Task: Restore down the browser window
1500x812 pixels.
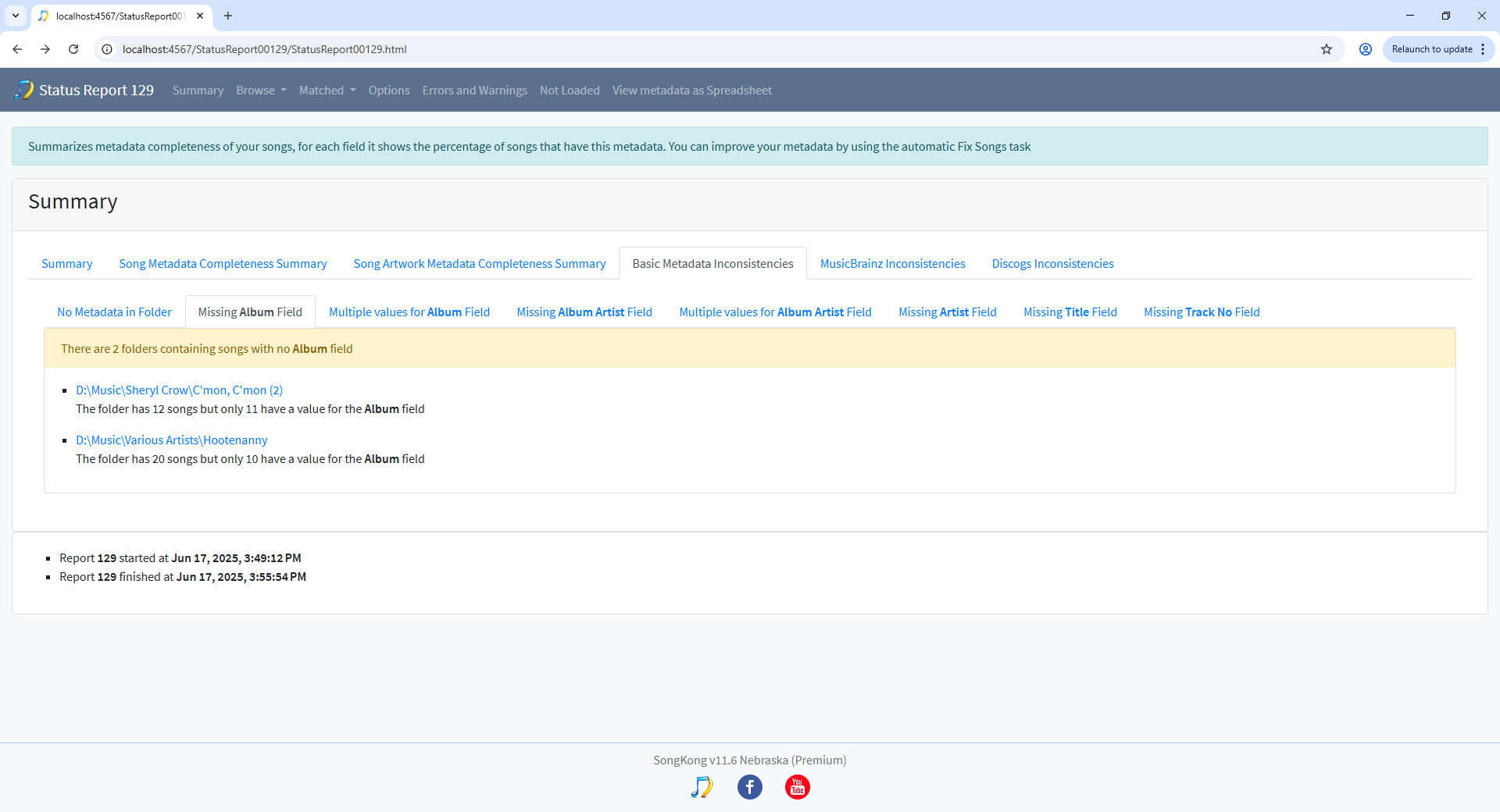Action: point(1446,16)
